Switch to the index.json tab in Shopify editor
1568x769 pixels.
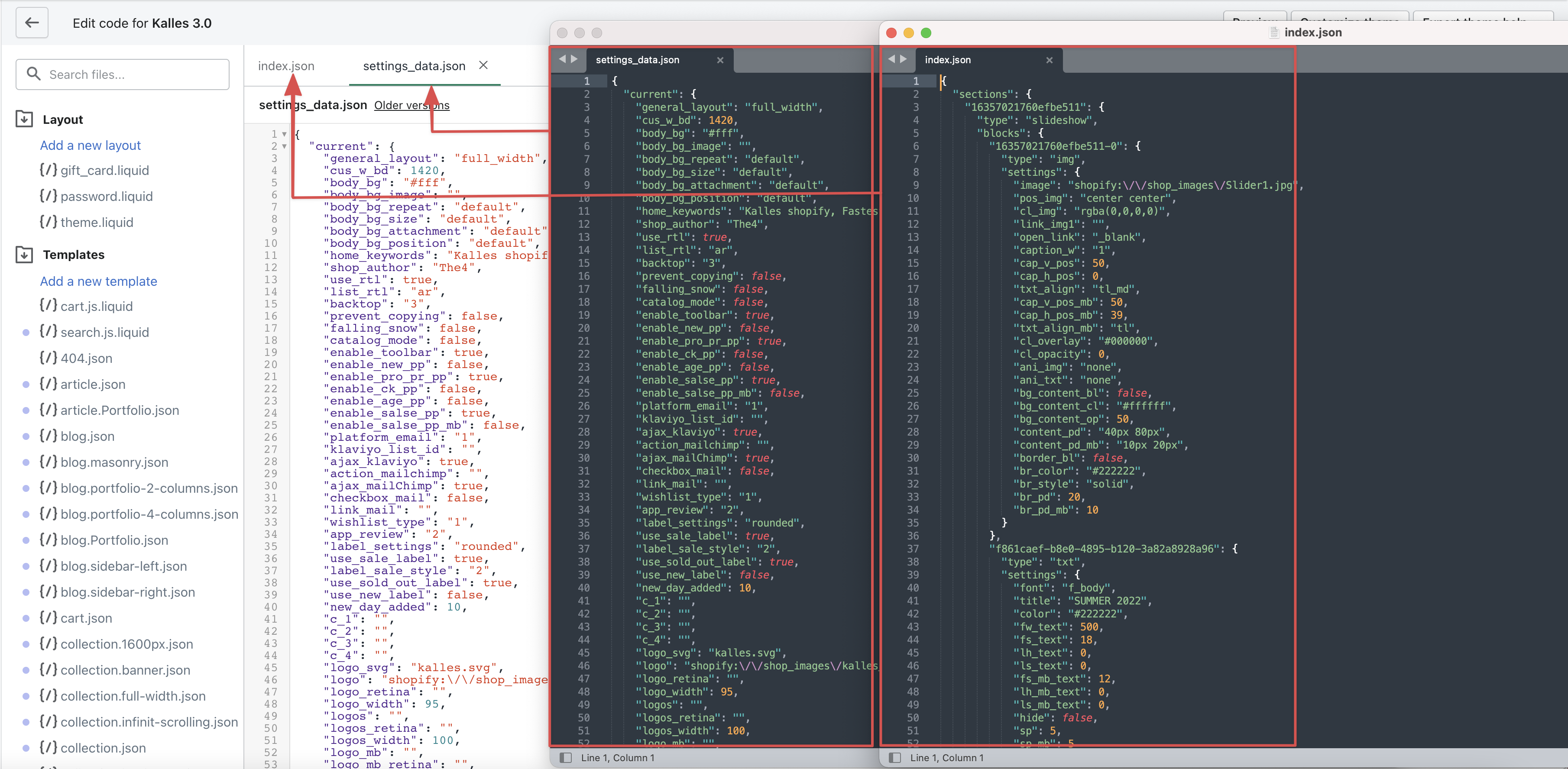(286, 66)
